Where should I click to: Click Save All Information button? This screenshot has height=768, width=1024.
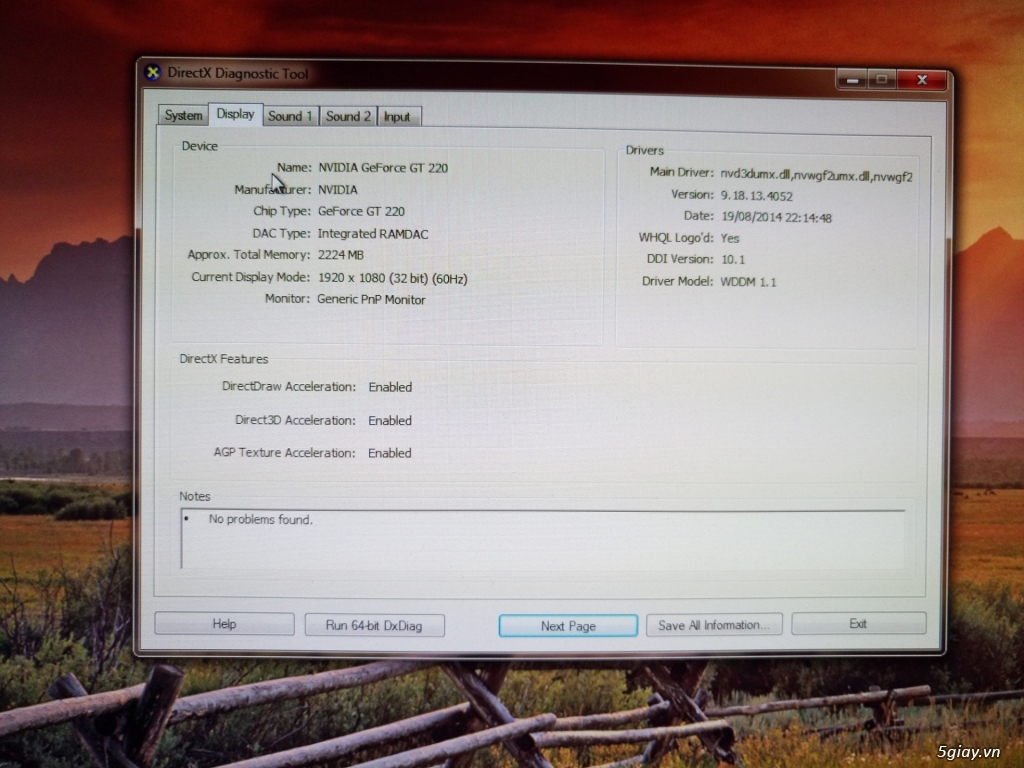714,625
